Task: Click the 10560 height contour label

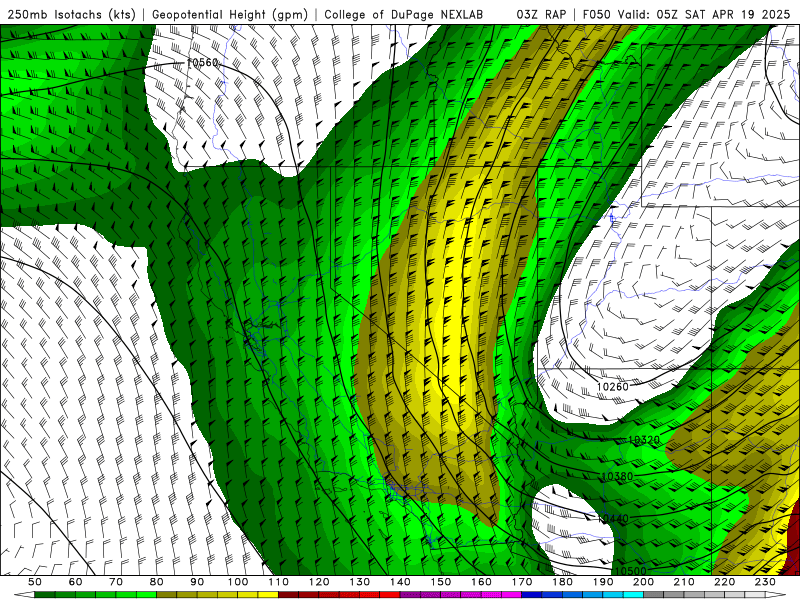Action: pyautogui.click(x=203, y=63)
